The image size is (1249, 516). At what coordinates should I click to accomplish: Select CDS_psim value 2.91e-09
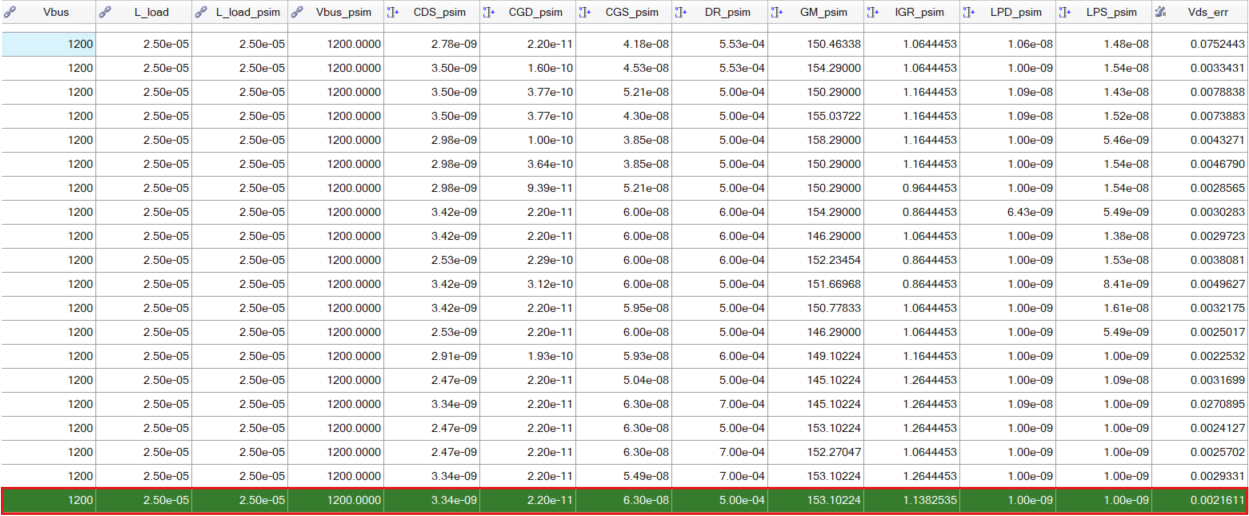click(453, 356)
